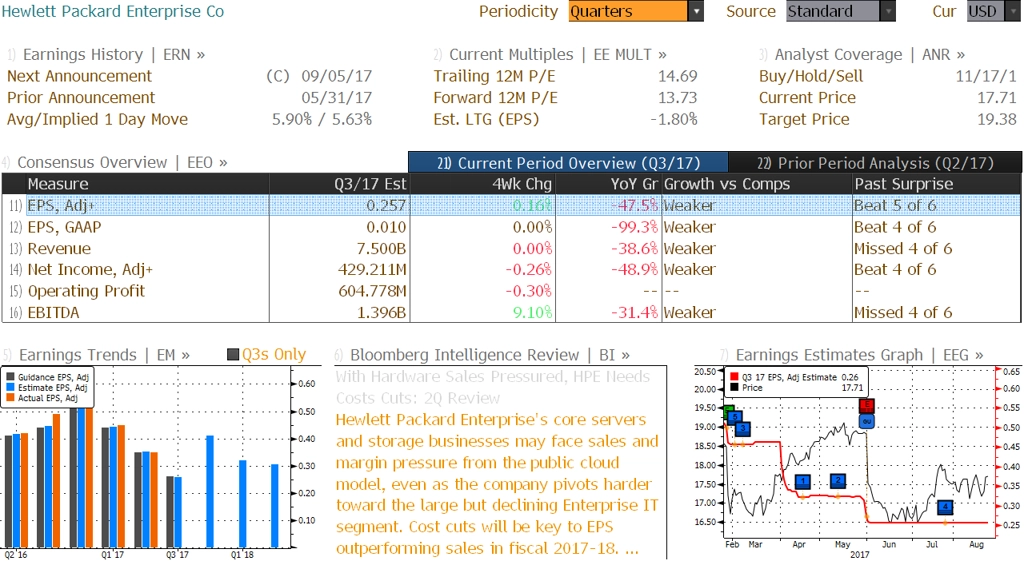The width and height of the screenshot is (1024, 561).
Task: Open Bloomberg Intelligence Review BI link
Action: tap(490, 355)
